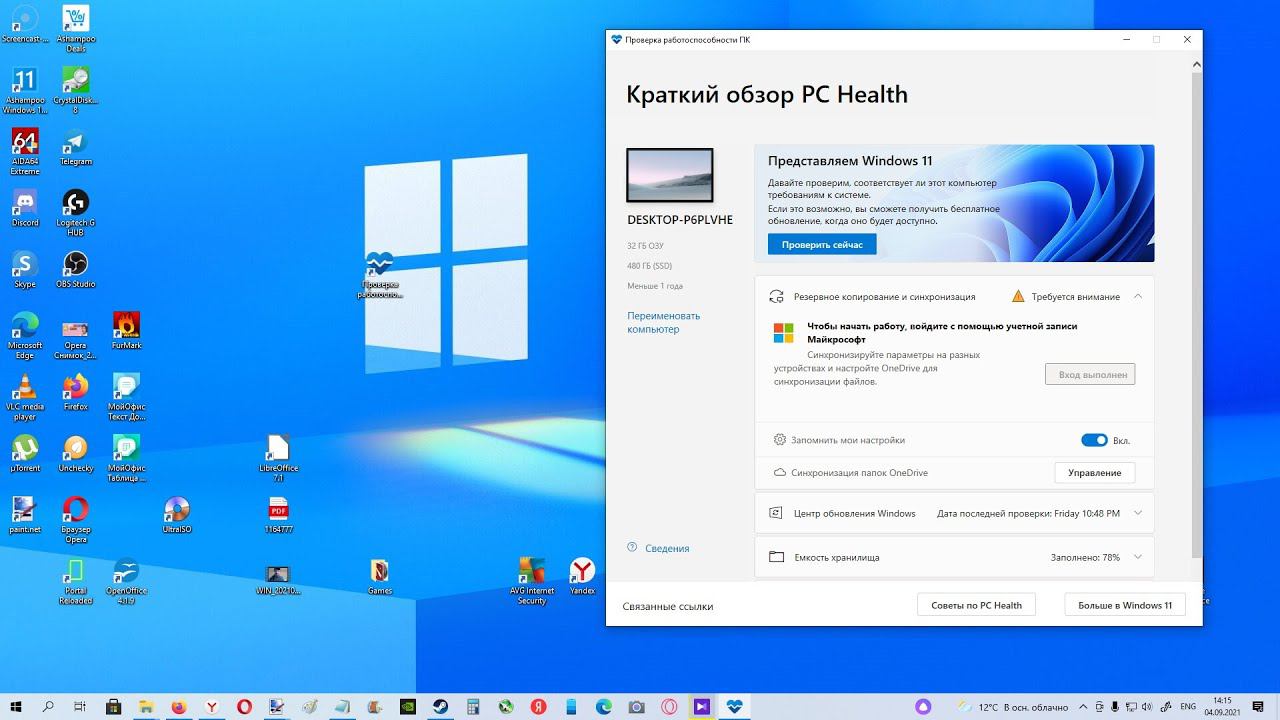Open the Сведения about link

(667, 548)
